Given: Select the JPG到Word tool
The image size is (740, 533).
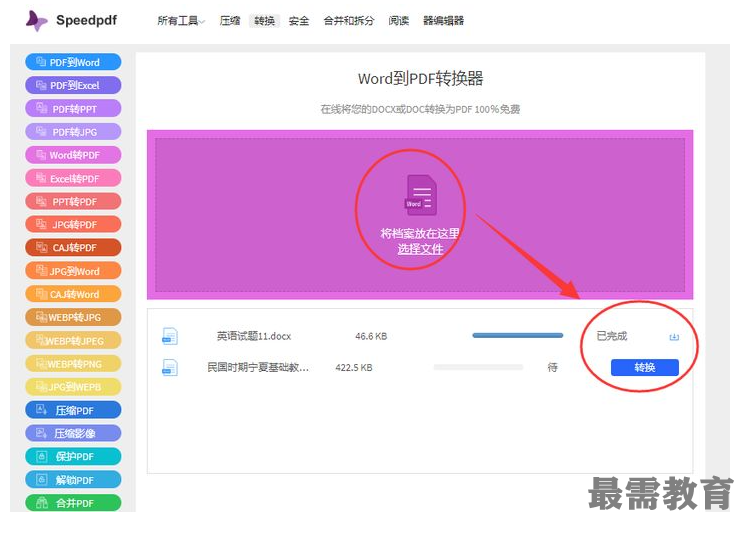Looking at the screenshot, I should [x=73, y=271].
